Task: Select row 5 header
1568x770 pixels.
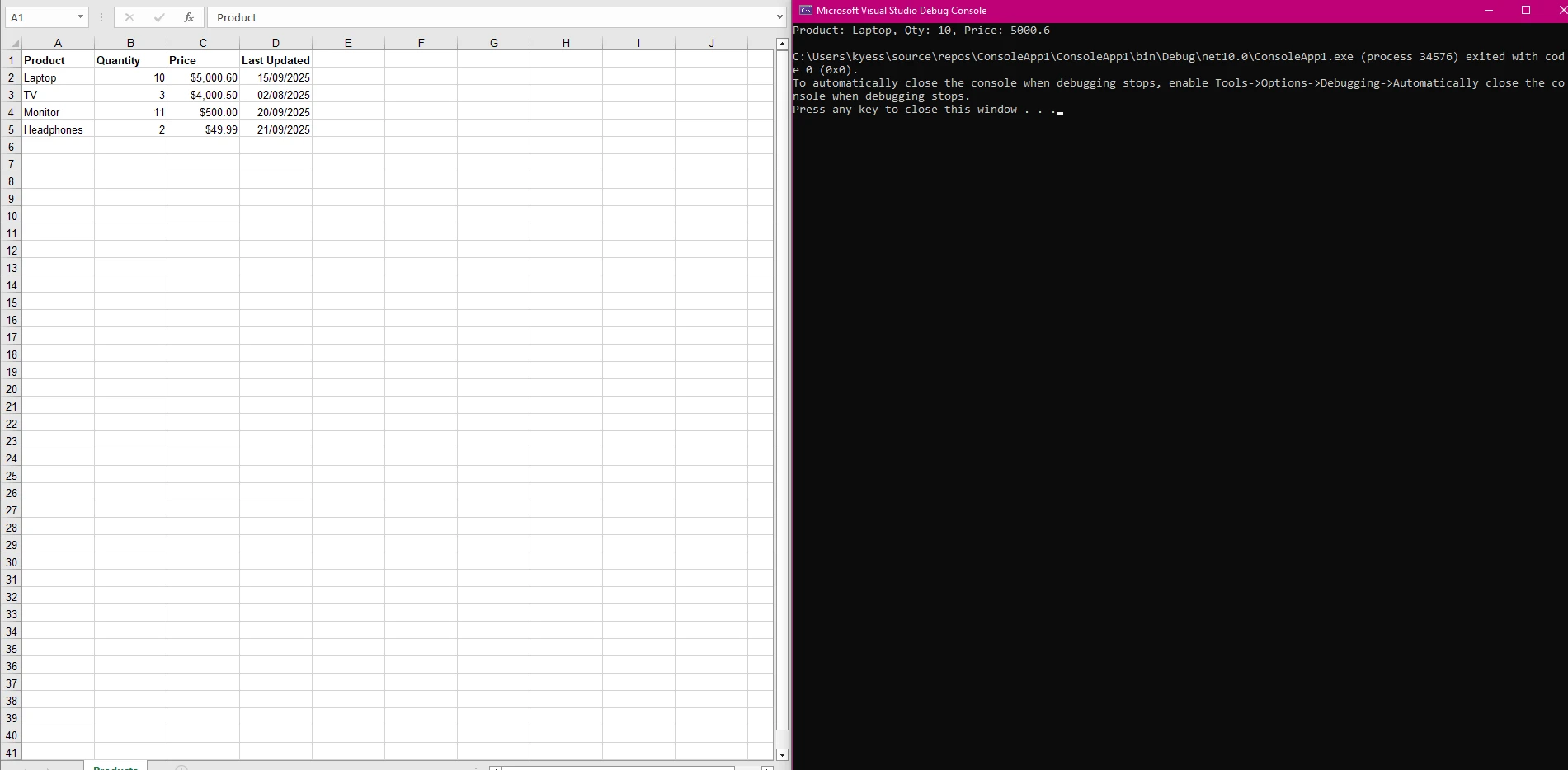Action: [12, 129]
